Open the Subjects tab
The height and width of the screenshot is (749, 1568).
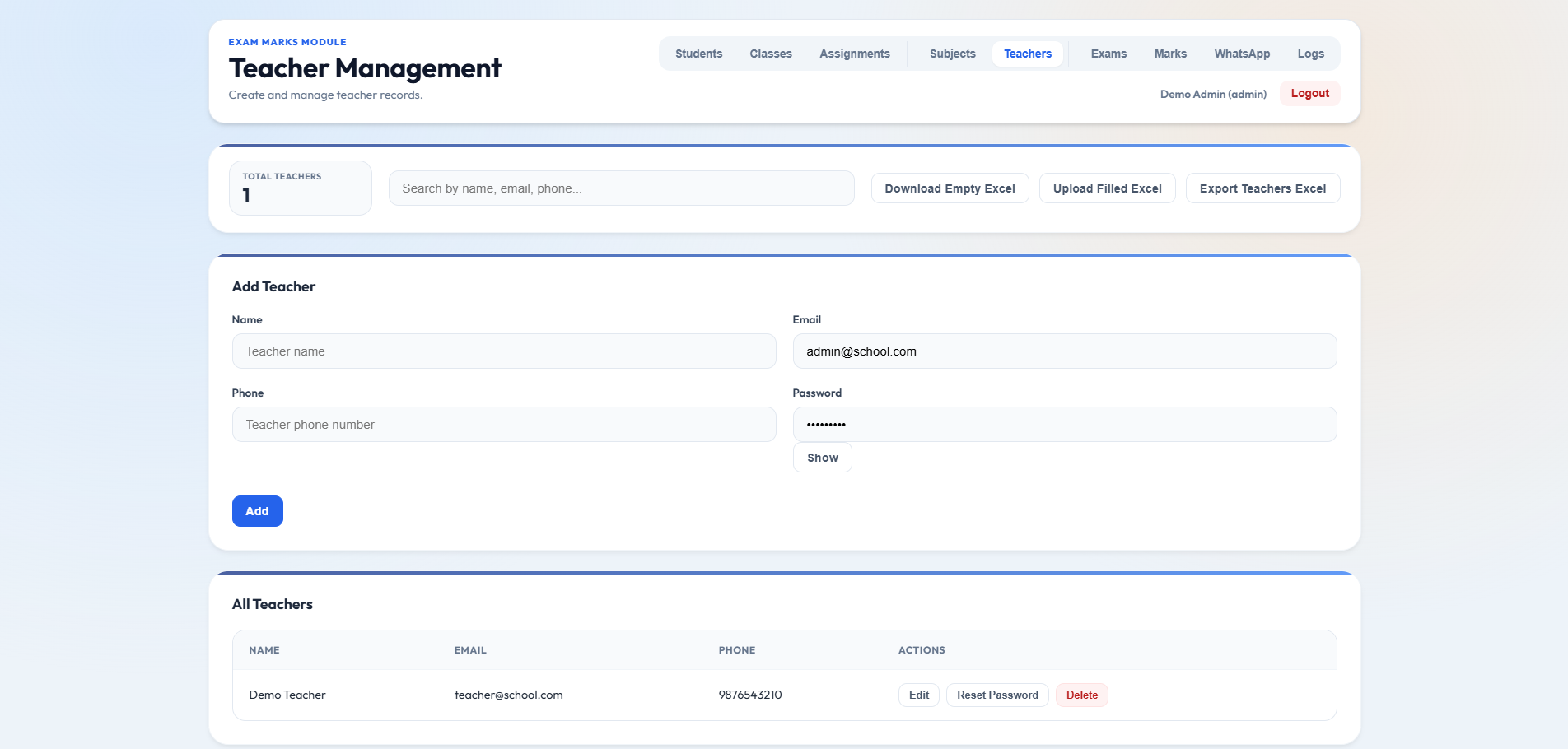[952, 53]
